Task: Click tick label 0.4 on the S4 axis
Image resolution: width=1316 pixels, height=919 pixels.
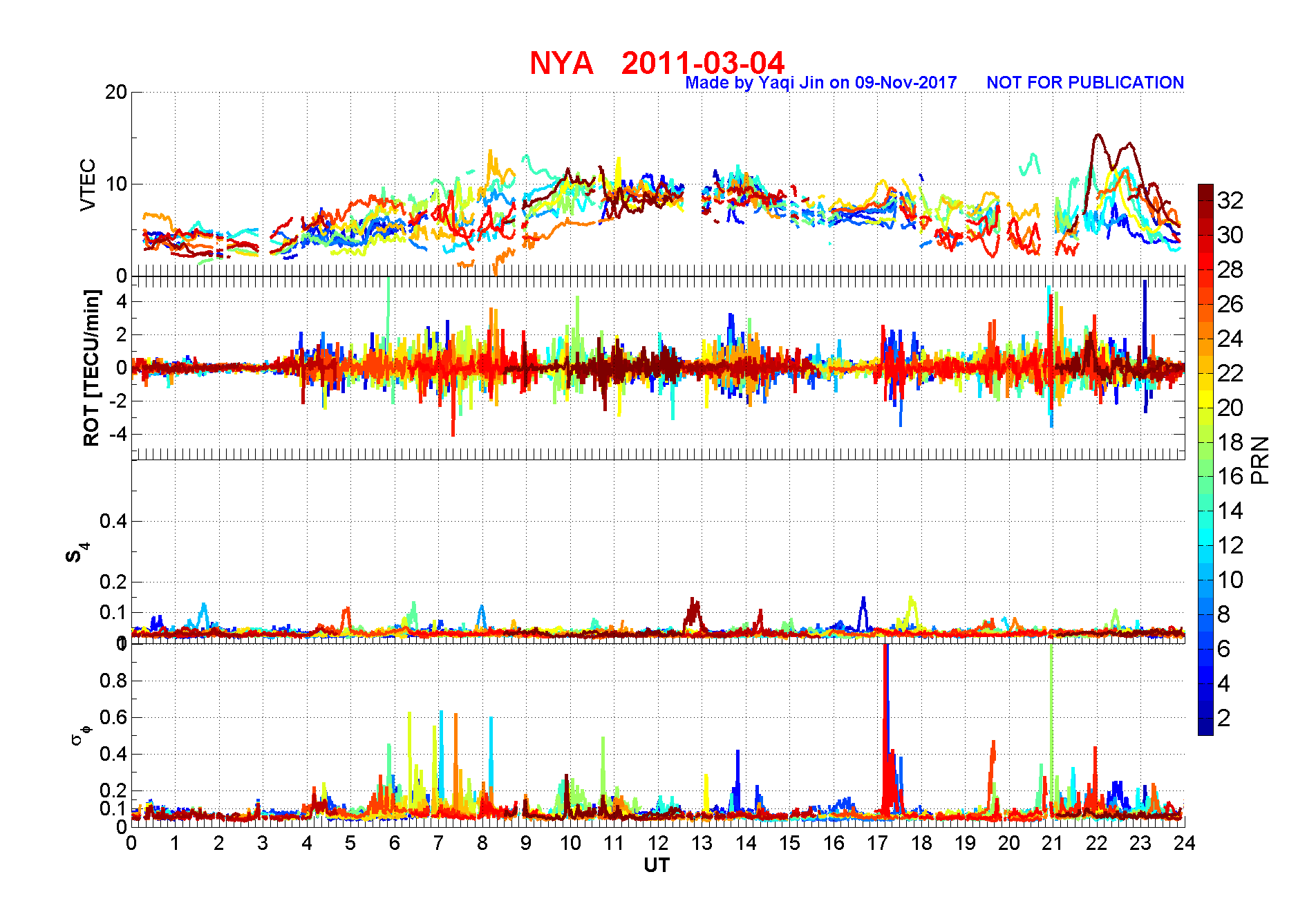Action: click(113, 521)
